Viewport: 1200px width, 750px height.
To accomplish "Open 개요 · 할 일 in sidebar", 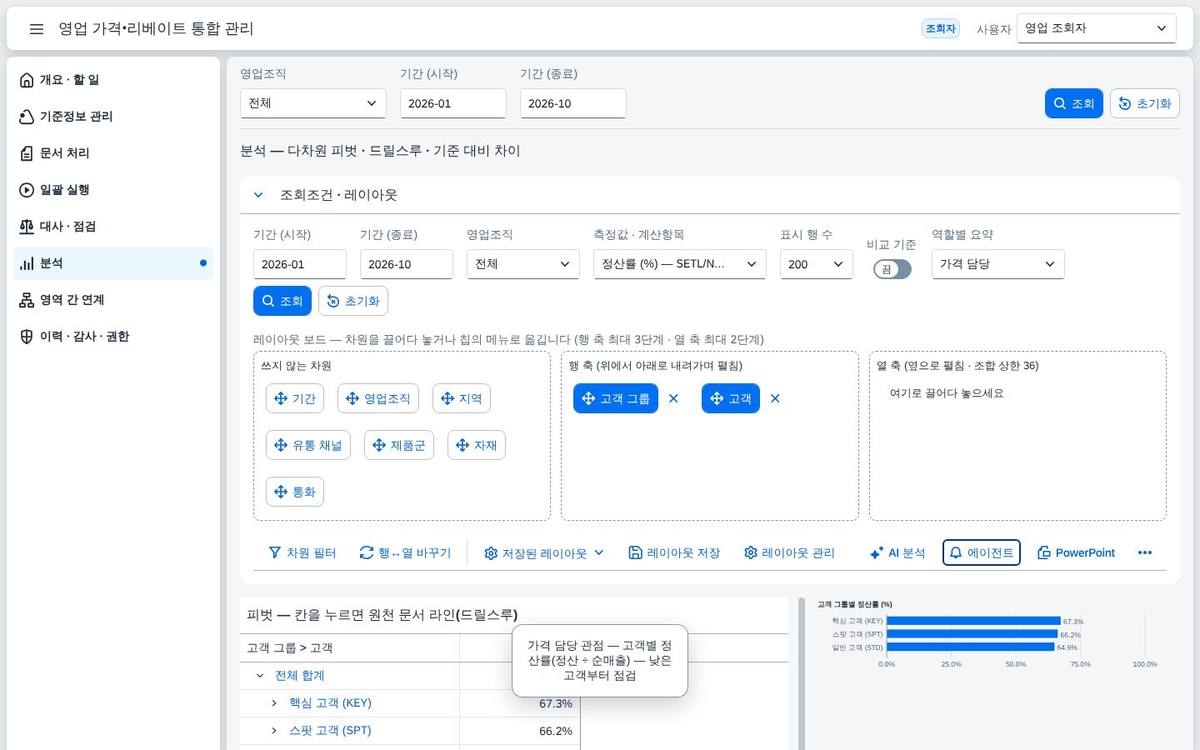I will (113, 80).
